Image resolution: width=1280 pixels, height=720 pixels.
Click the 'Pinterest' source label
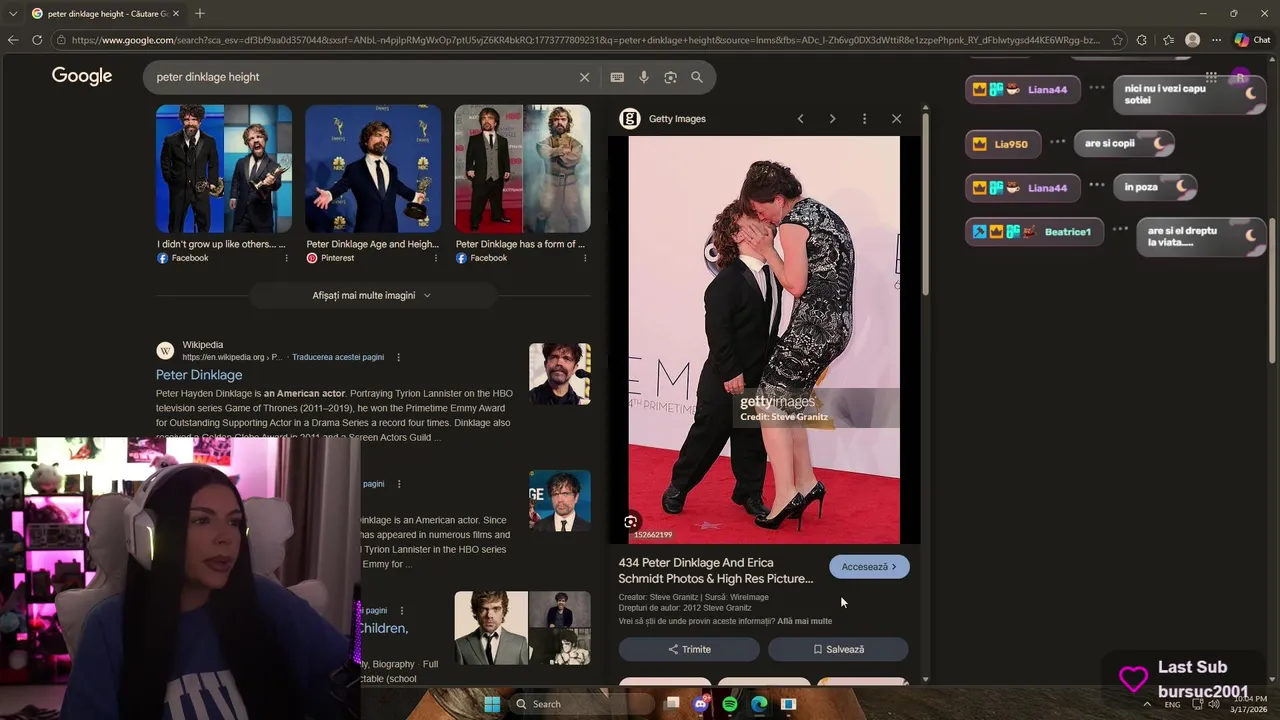337,258
